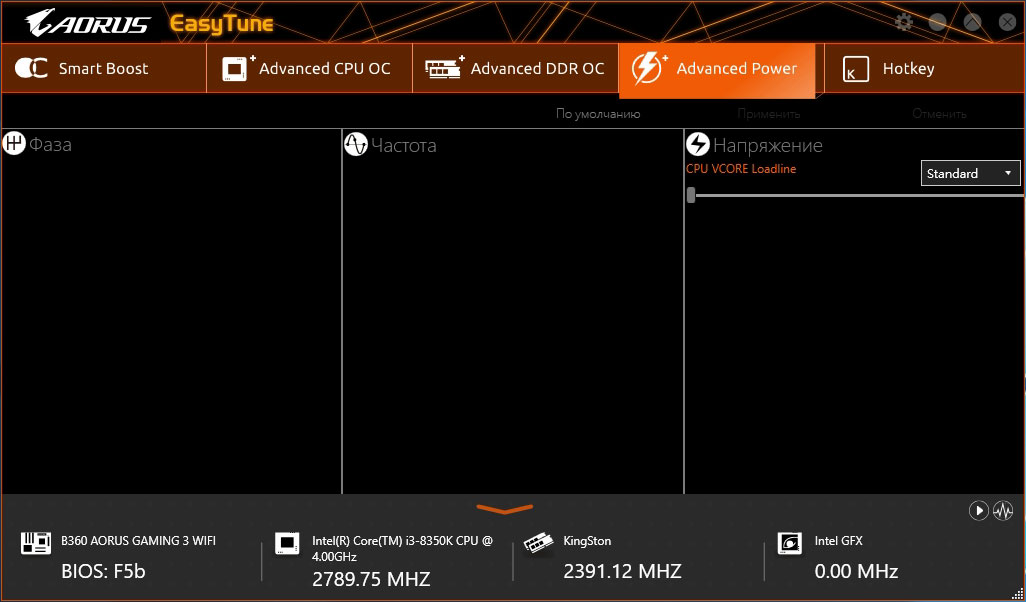The height and width of the screenshot is (602, 1026).
Task: Click the B360 AORUS GAMING 3 WIFI label
Action: [x=138, y=541]
